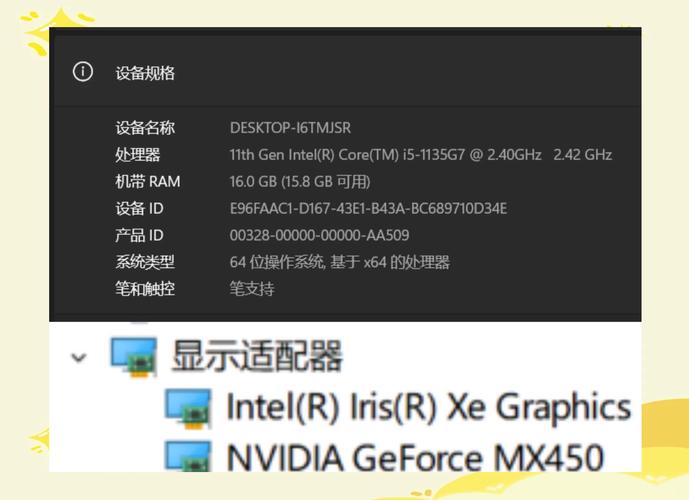Click the NVIDIA GeForce MX450 device icon
Viewport: 689px width, 500px height.
click(x=188, y=455)
